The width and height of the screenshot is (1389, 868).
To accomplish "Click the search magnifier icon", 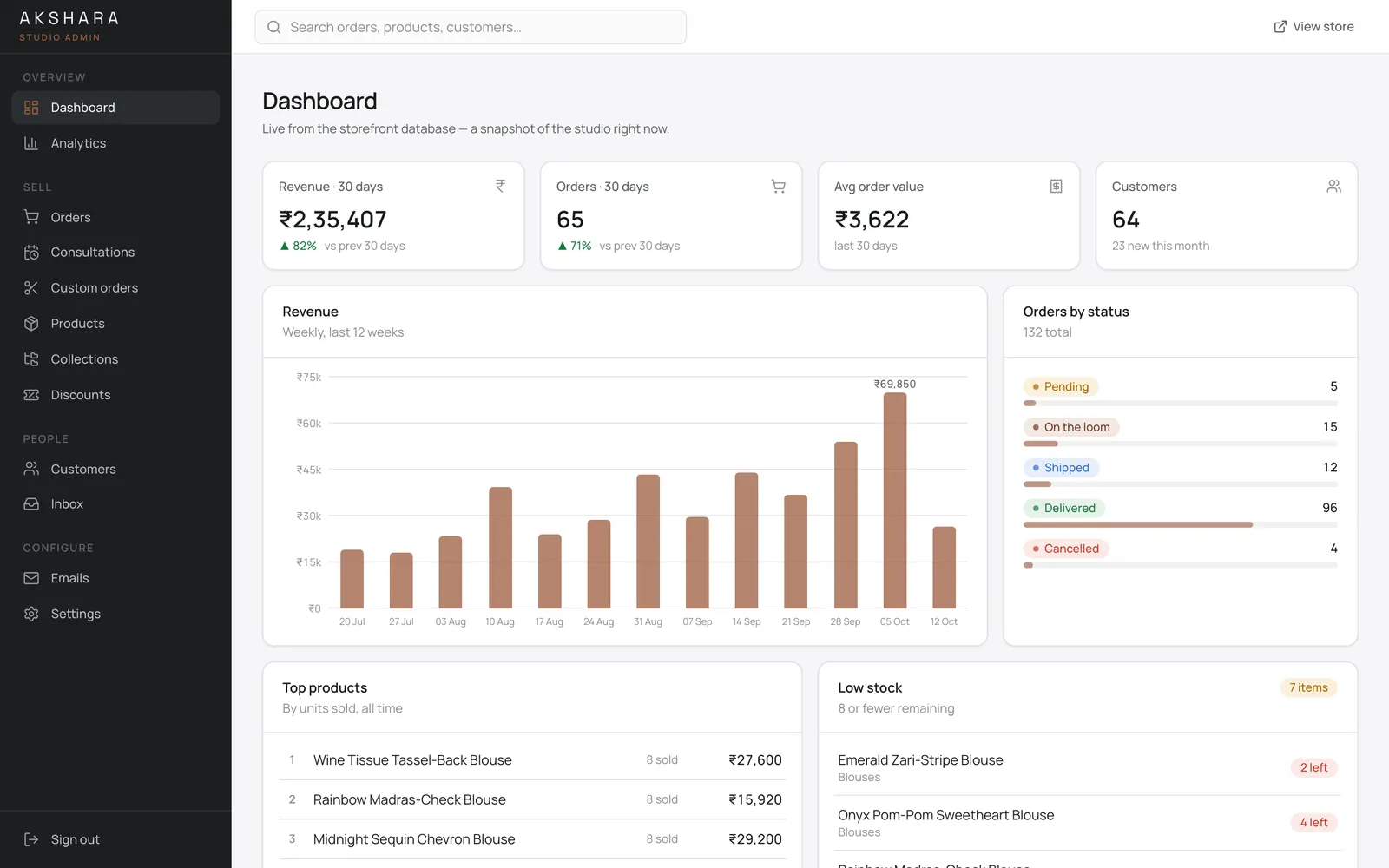I will 273,27.
